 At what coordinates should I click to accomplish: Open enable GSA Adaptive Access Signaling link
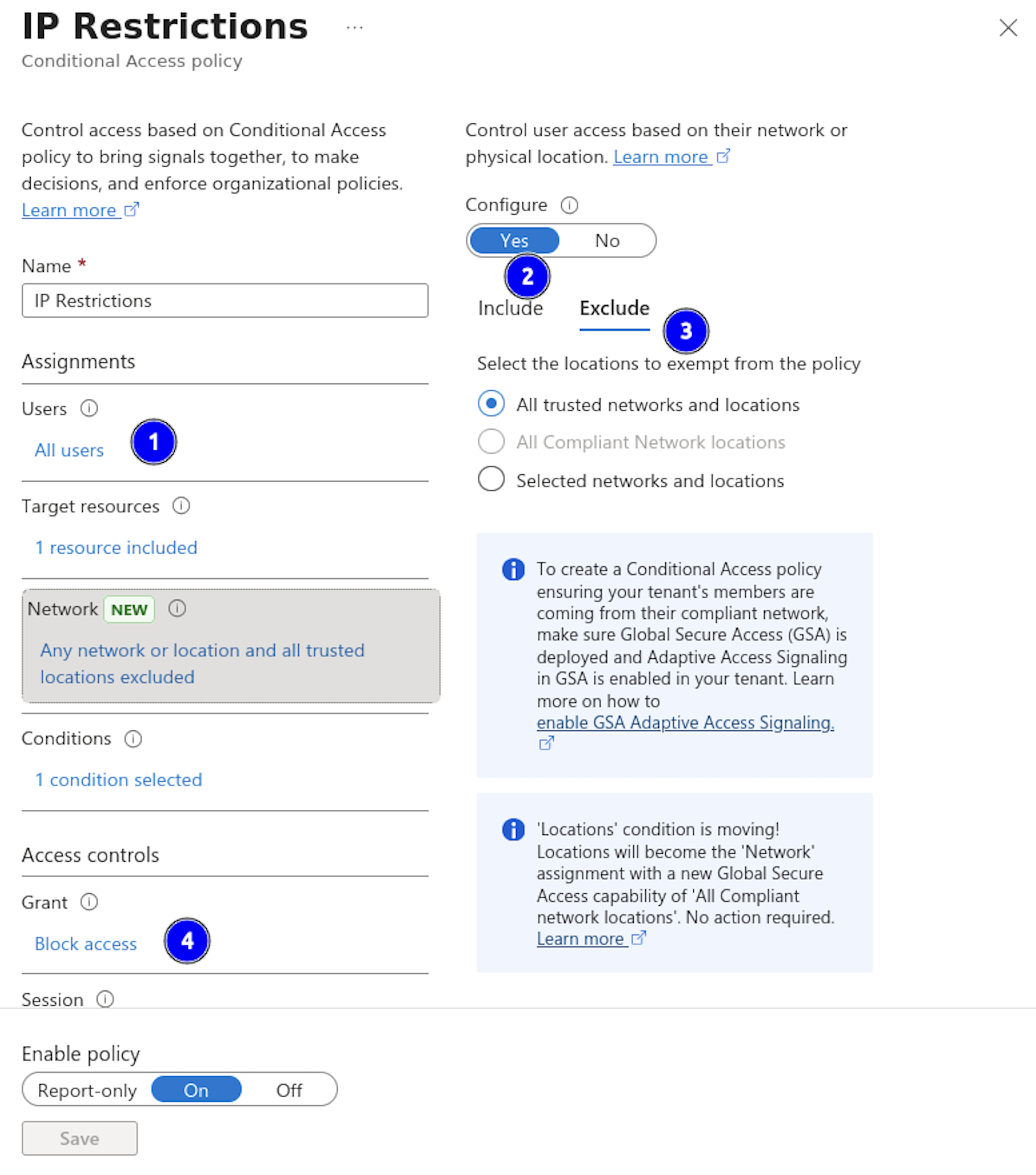(685, 722)
